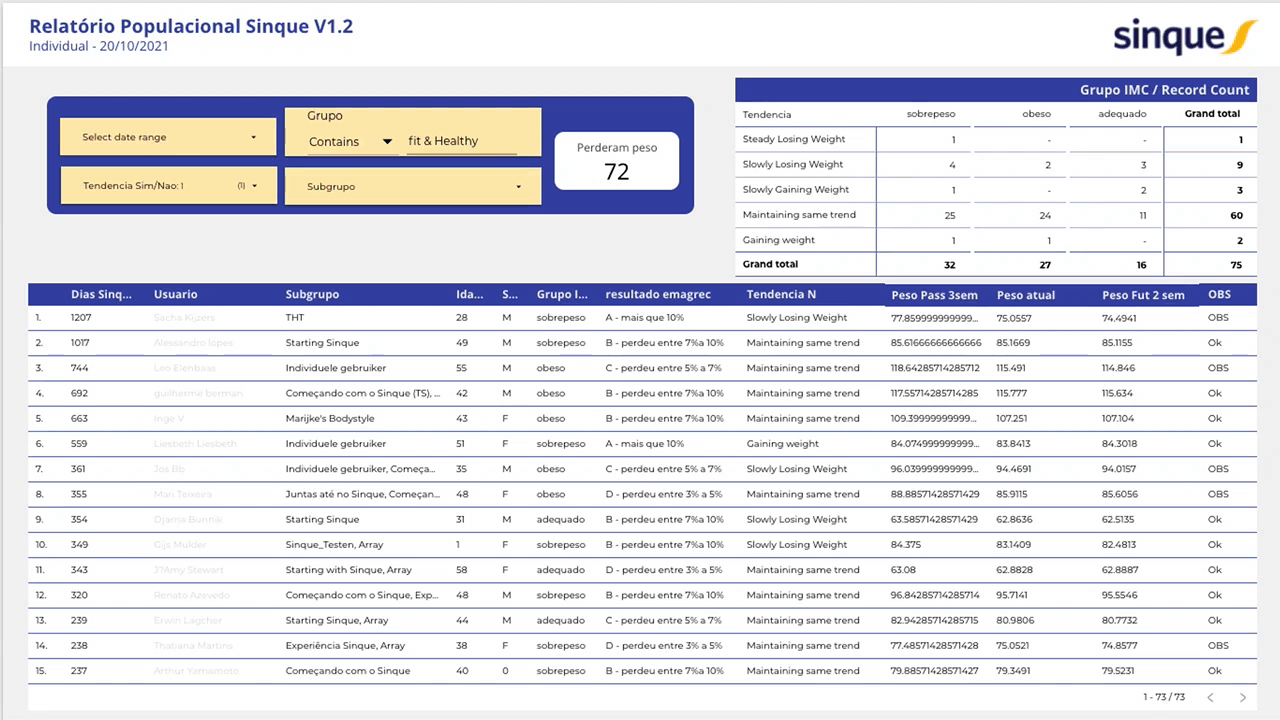Sort by Peso Fut 2 sem header
The height and width of the screenshot is (720, 1280).
[x=1143, y=295]
